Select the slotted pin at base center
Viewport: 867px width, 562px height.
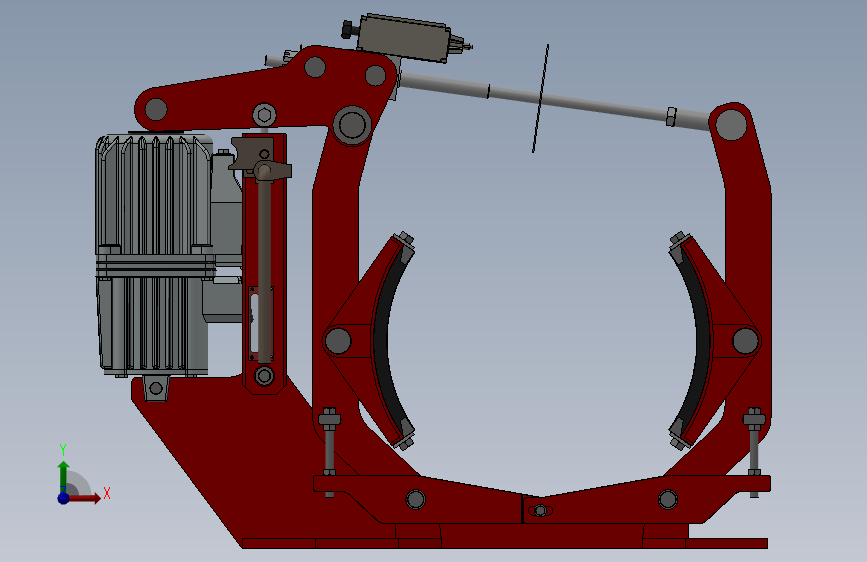click(x=540, y=510)
